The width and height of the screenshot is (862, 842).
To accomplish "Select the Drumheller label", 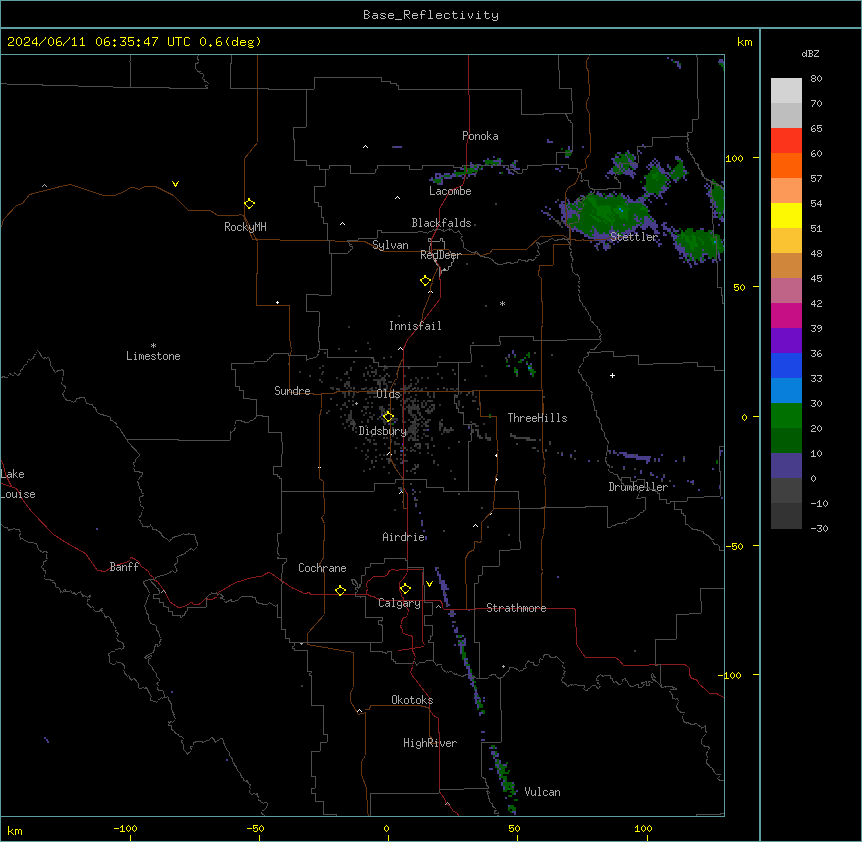I will (x=638, y=487).
